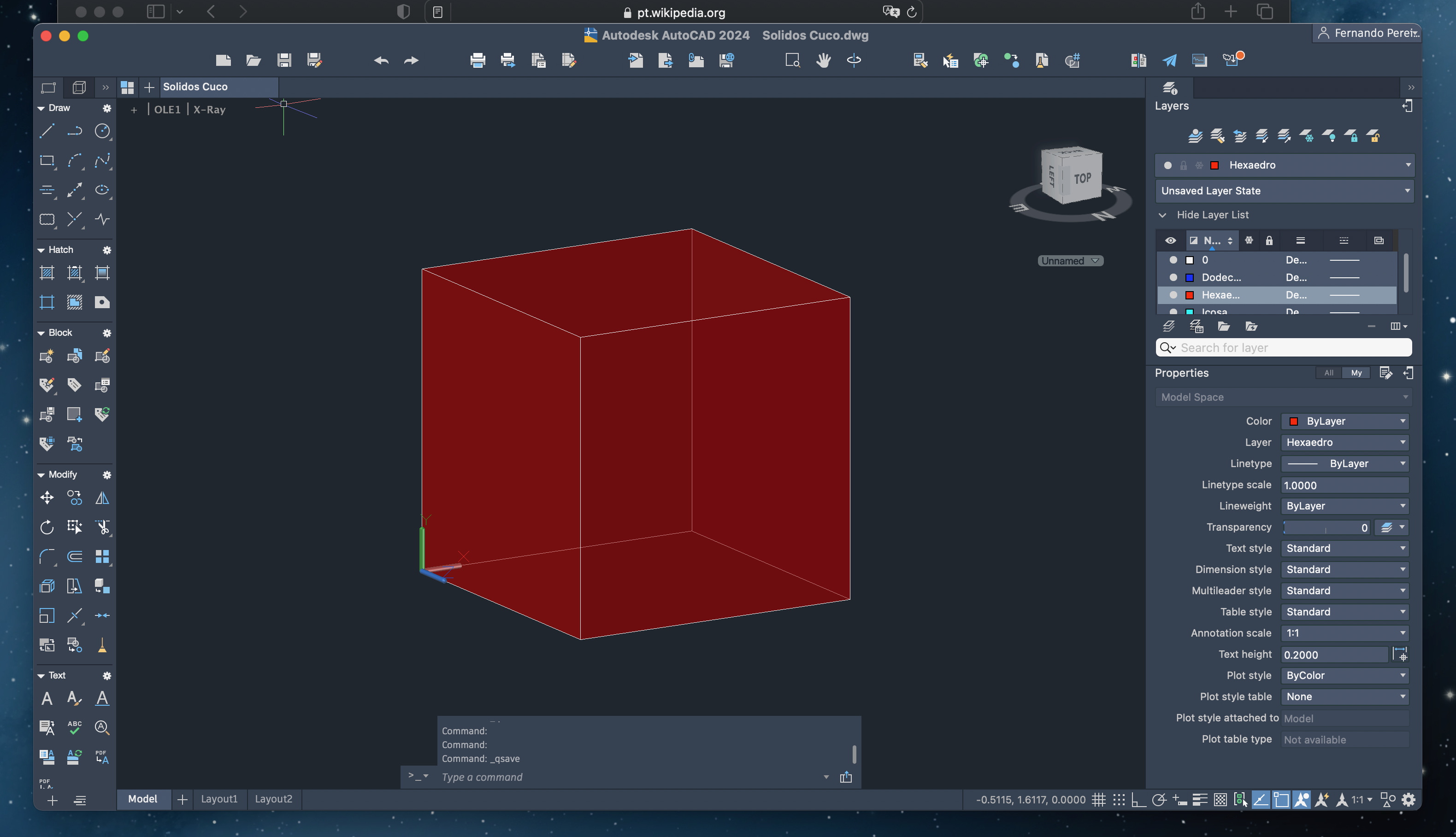This screenshot has height=837, width=1456.
Task: Show All properties tab
Action: pos(1328,373)
